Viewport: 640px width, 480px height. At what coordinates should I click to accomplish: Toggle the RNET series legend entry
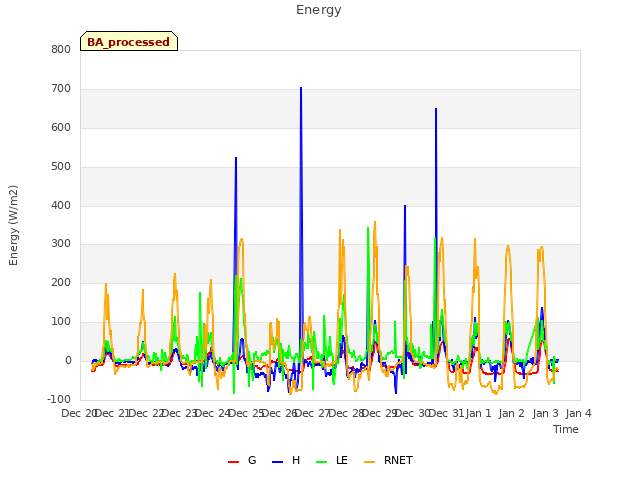388,460
